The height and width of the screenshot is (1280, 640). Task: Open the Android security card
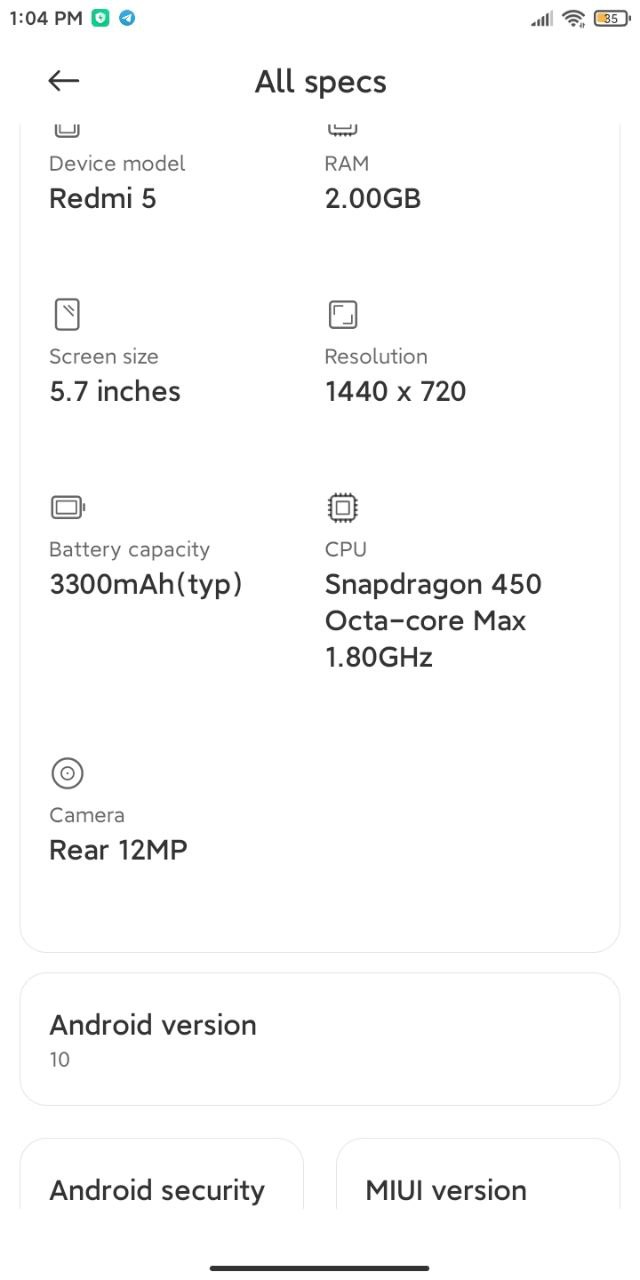tap(162, 1173)
